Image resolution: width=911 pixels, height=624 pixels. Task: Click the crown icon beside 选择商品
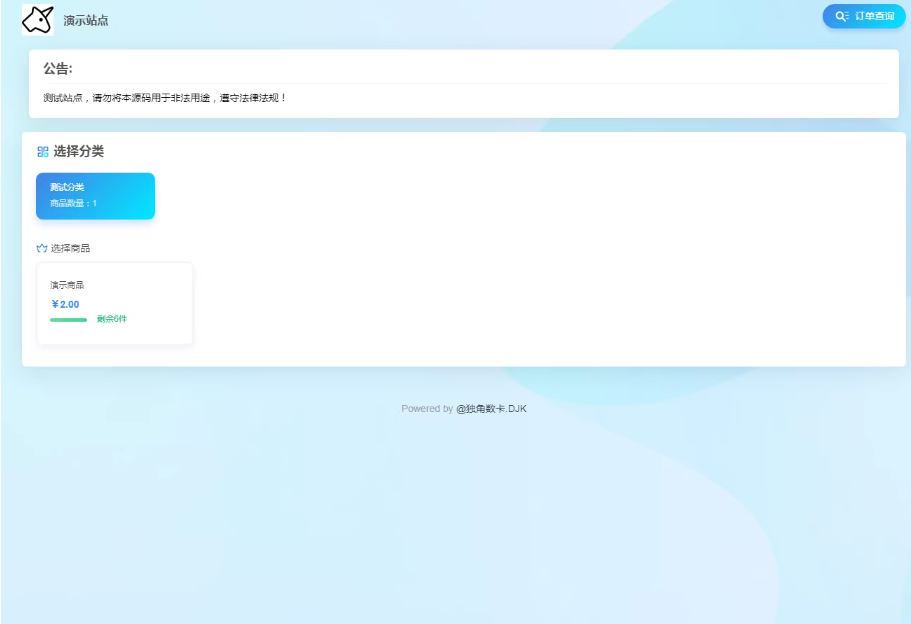42,248
